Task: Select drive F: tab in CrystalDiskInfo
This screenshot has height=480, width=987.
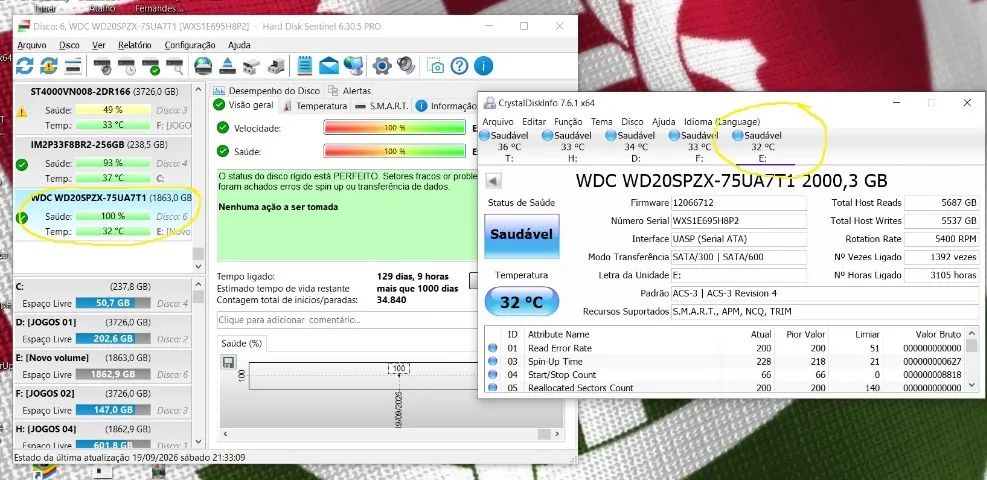Action: (699, 147)
